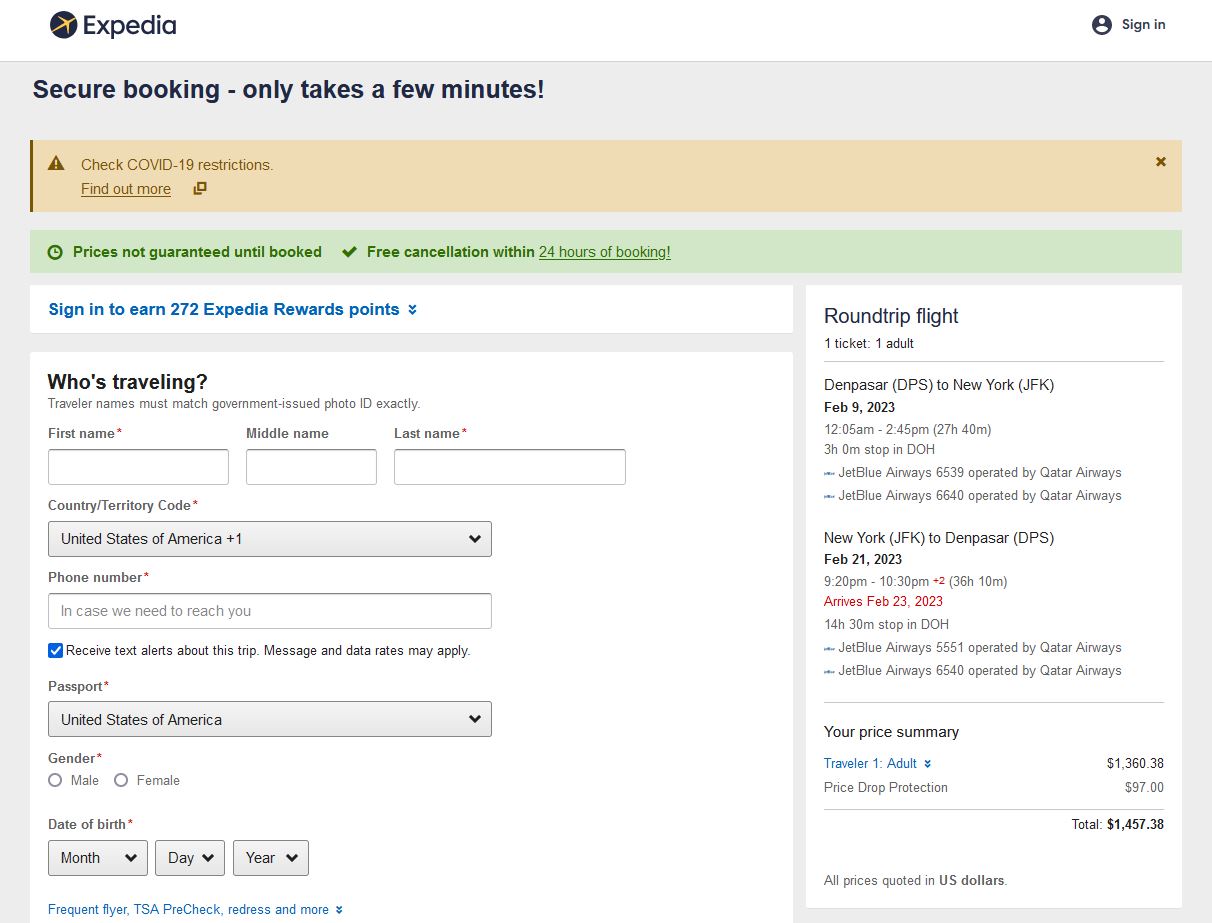Click the airline icon for JetBlue Airways 6540
The image size is (1212, 923).
[x=829, y=671]
